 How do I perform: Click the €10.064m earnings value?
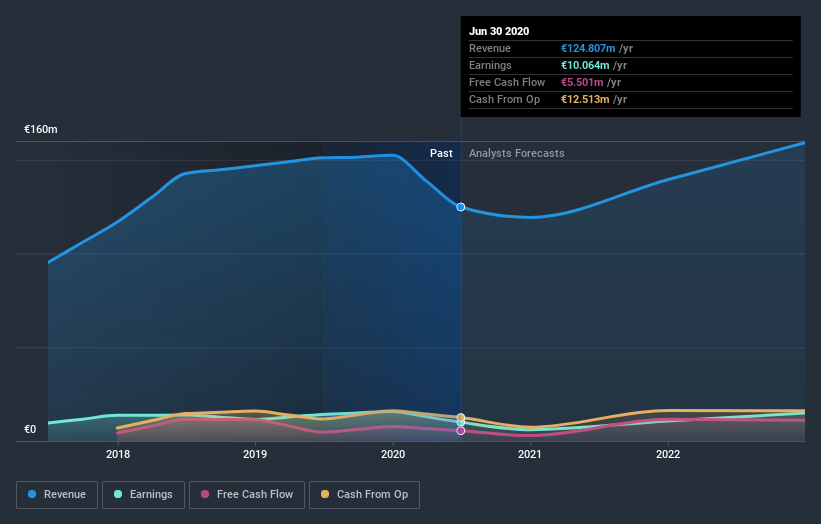pos(585,65)
